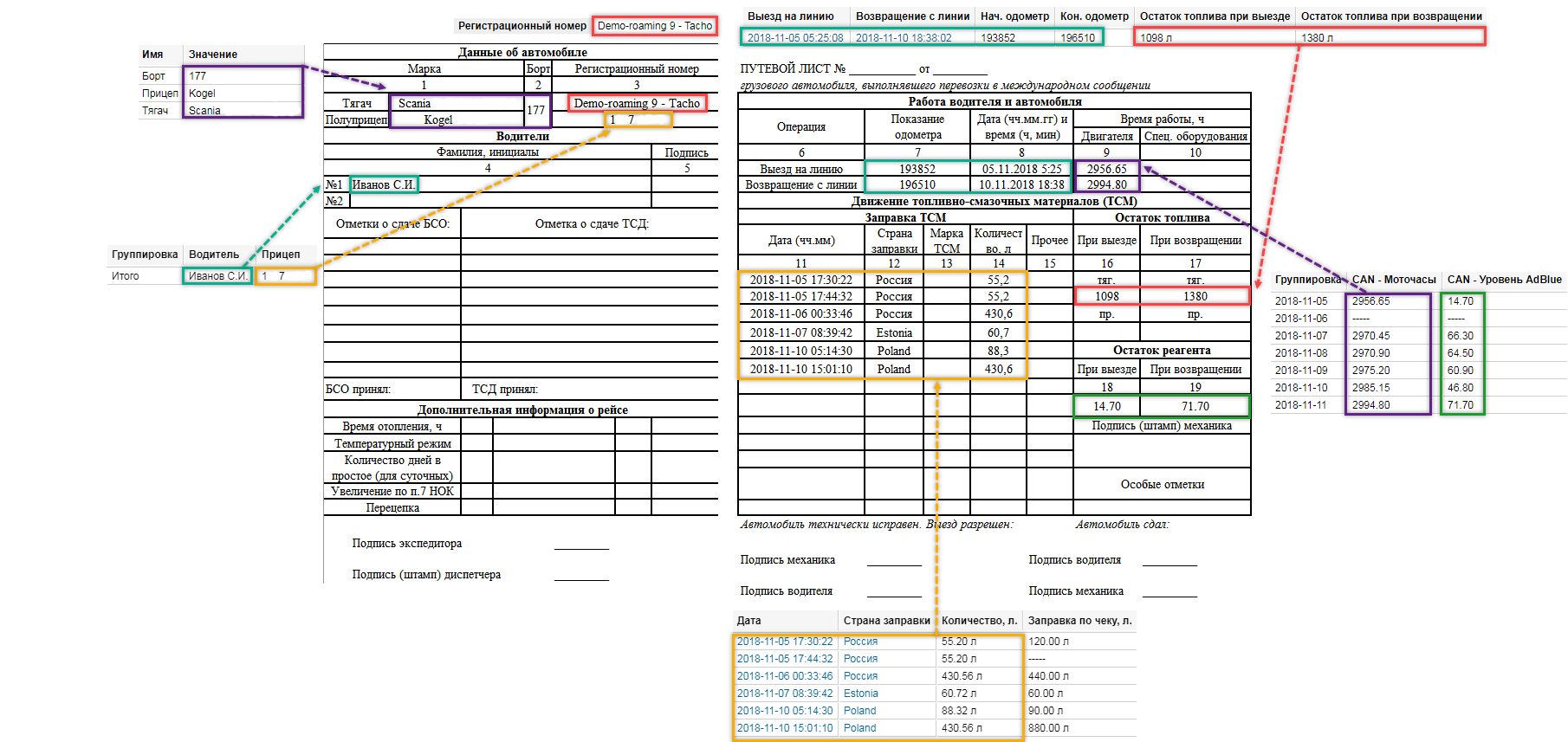The height and width of the screenshot is (742, 1568).
Task: Select the '60.72 л' quantity value
Action: tap(959, 694)
